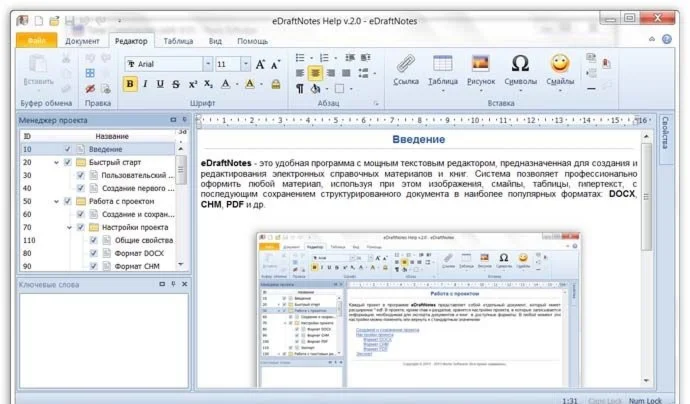The width and height of the screenshot is (690, 404).
Task: Decrease font size with the small A button
Action: (275, 65)
